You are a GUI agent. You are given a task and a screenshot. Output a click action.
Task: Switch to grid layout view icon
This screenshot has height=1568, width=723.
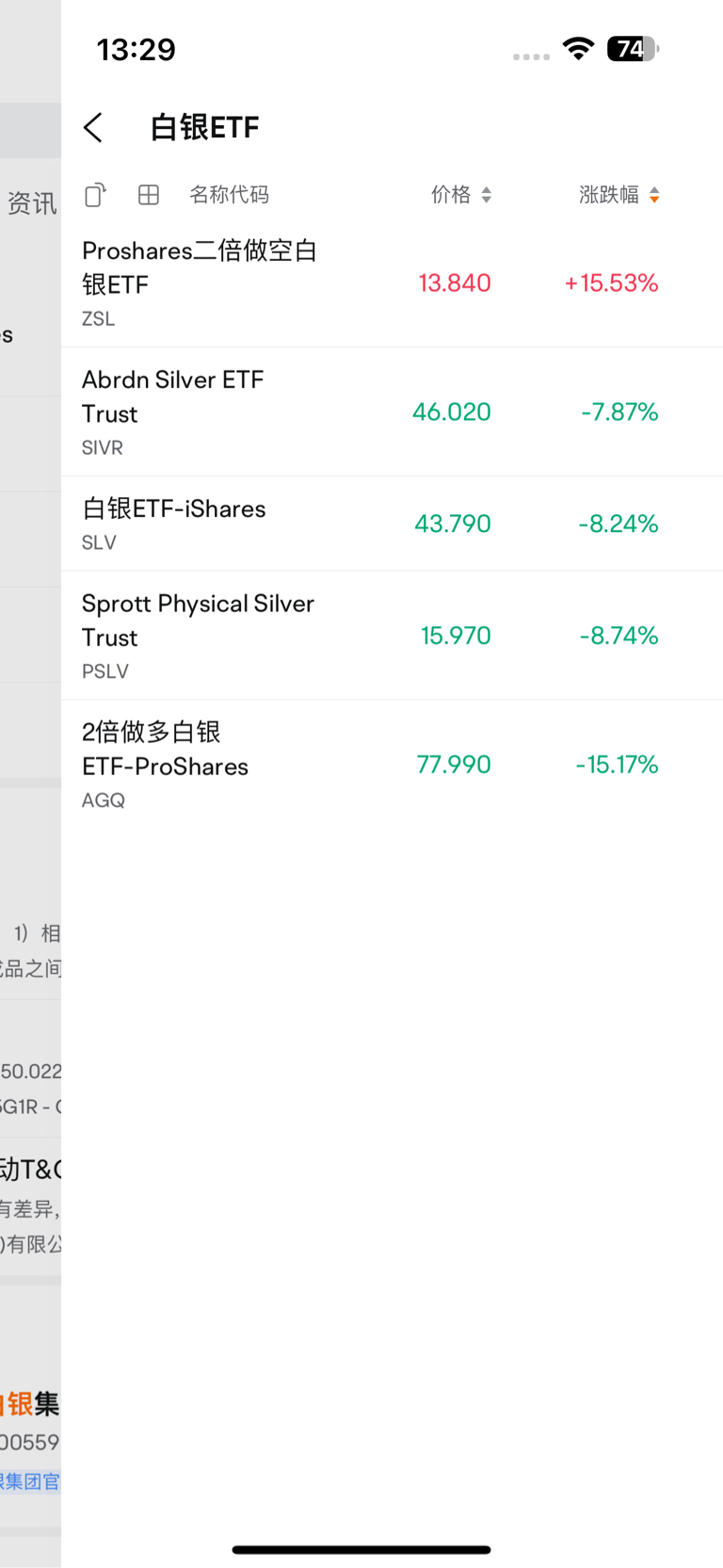point(148,195)
